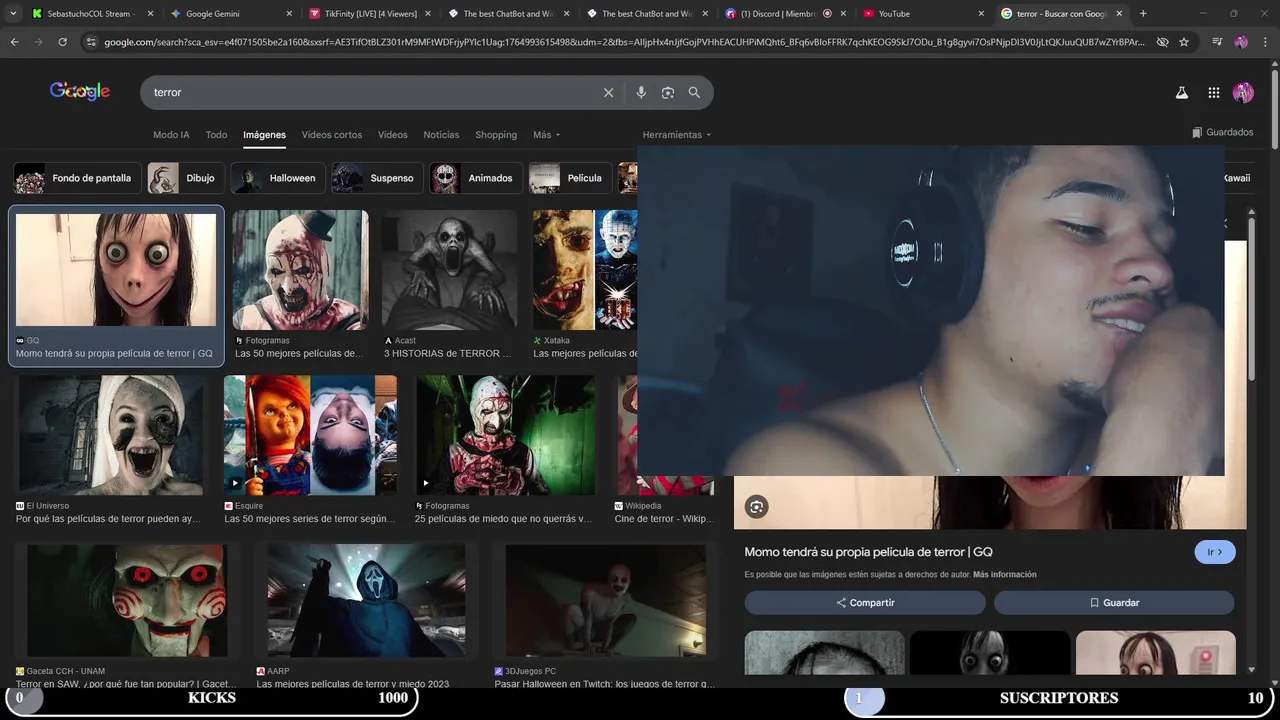This screenshot has height=720, width=1280.
Task: Filter by Dibujo chip
Action: (x=185, y=178)
